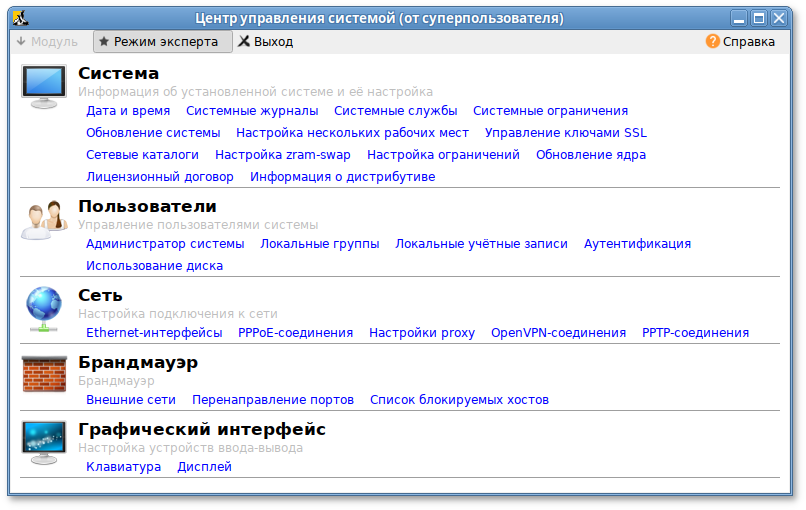The width and height of the screenshot is (806, 510).
Task: Minimize the Центр управления системой window
Action: coord(739,19)
